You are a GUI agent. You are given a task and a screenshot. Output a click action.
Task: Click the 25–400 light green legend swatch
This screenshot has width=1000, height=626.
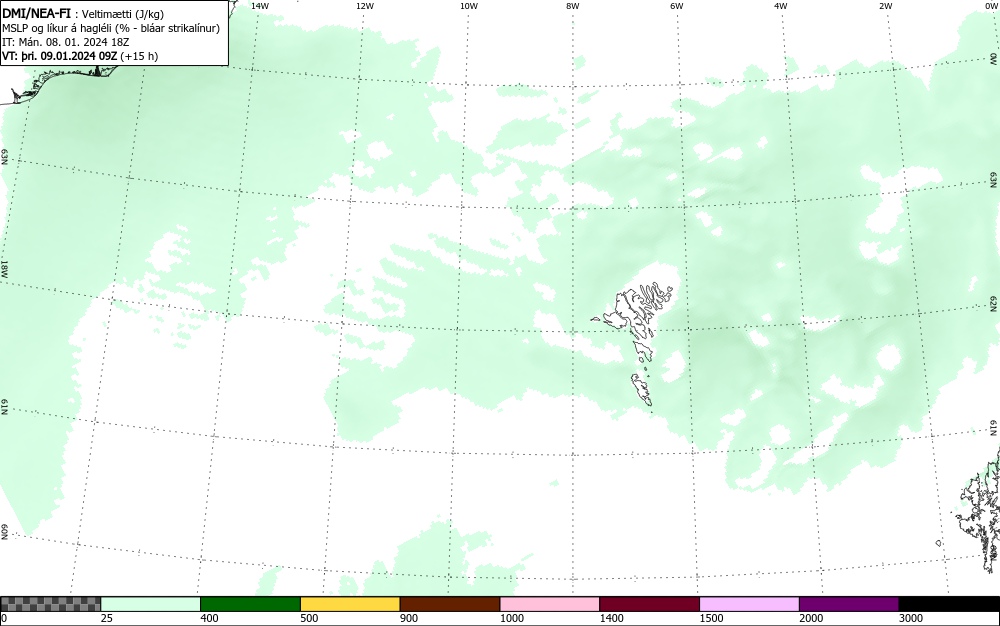[151, 604]
